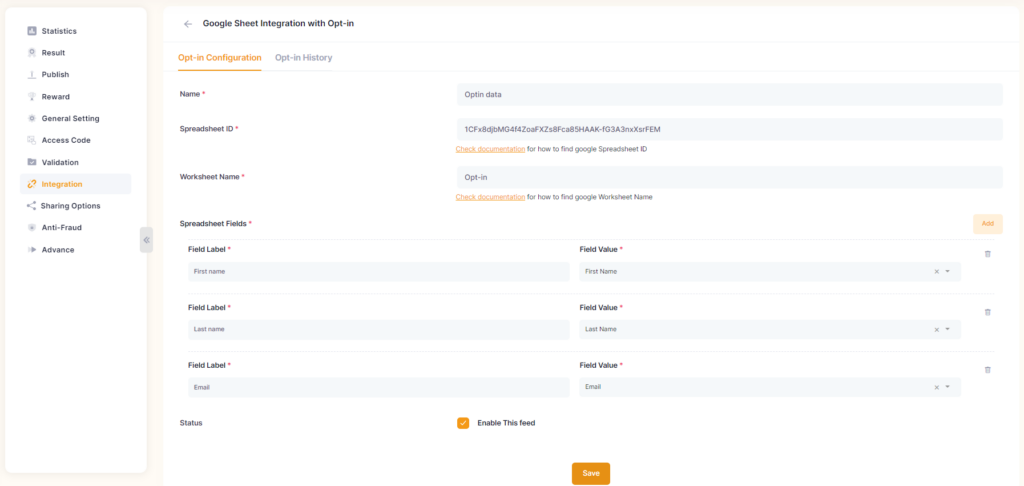This screenshot has width=1024, height=486.
Task: Delete the First name field row
Action: (987, 253)
